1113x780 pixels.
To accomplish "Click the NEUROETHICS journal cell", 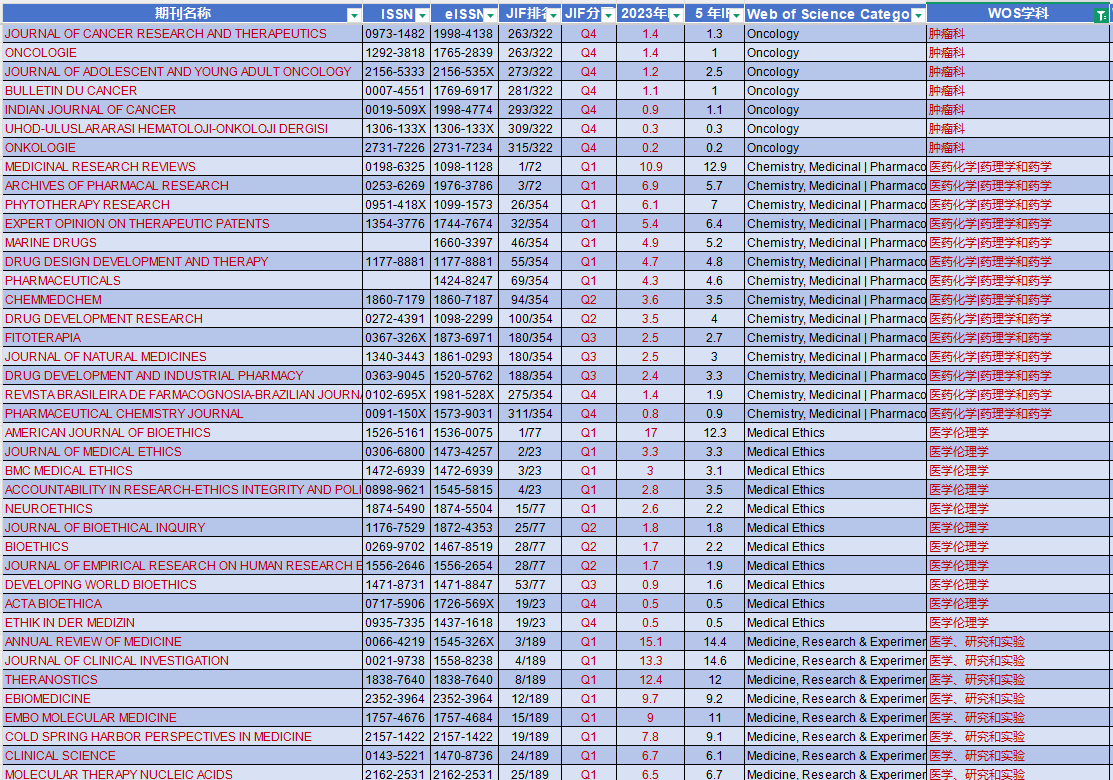I will [182, 509].
